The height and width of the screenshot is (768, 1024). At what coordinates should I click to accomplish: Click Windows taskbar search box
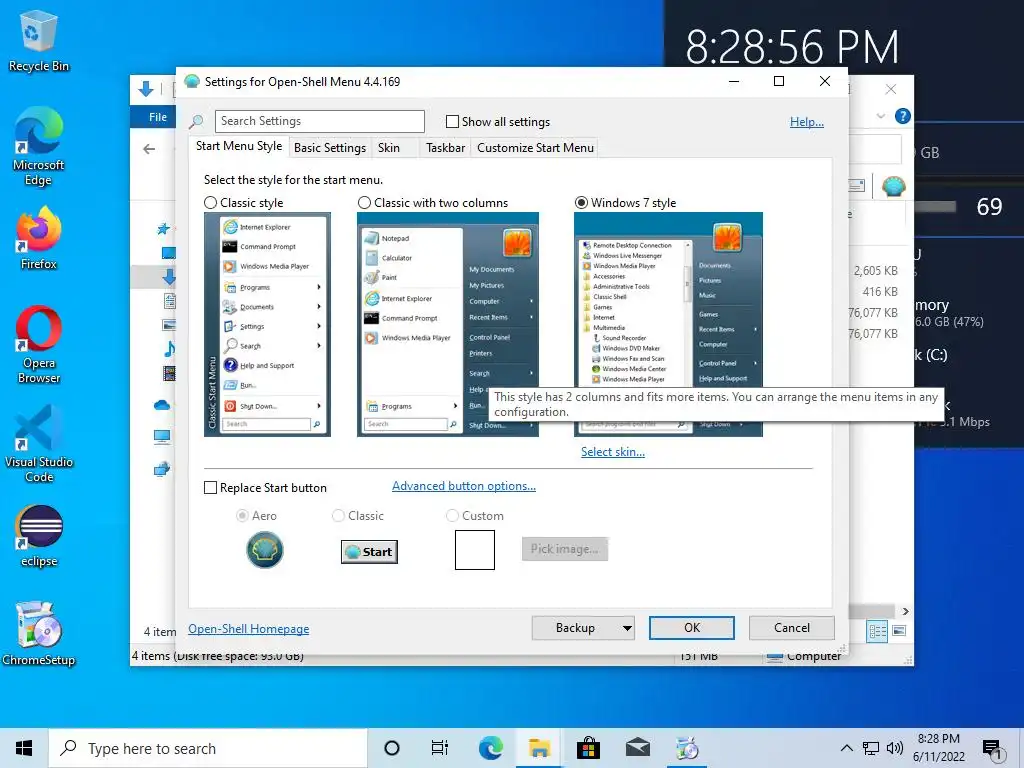208,748
